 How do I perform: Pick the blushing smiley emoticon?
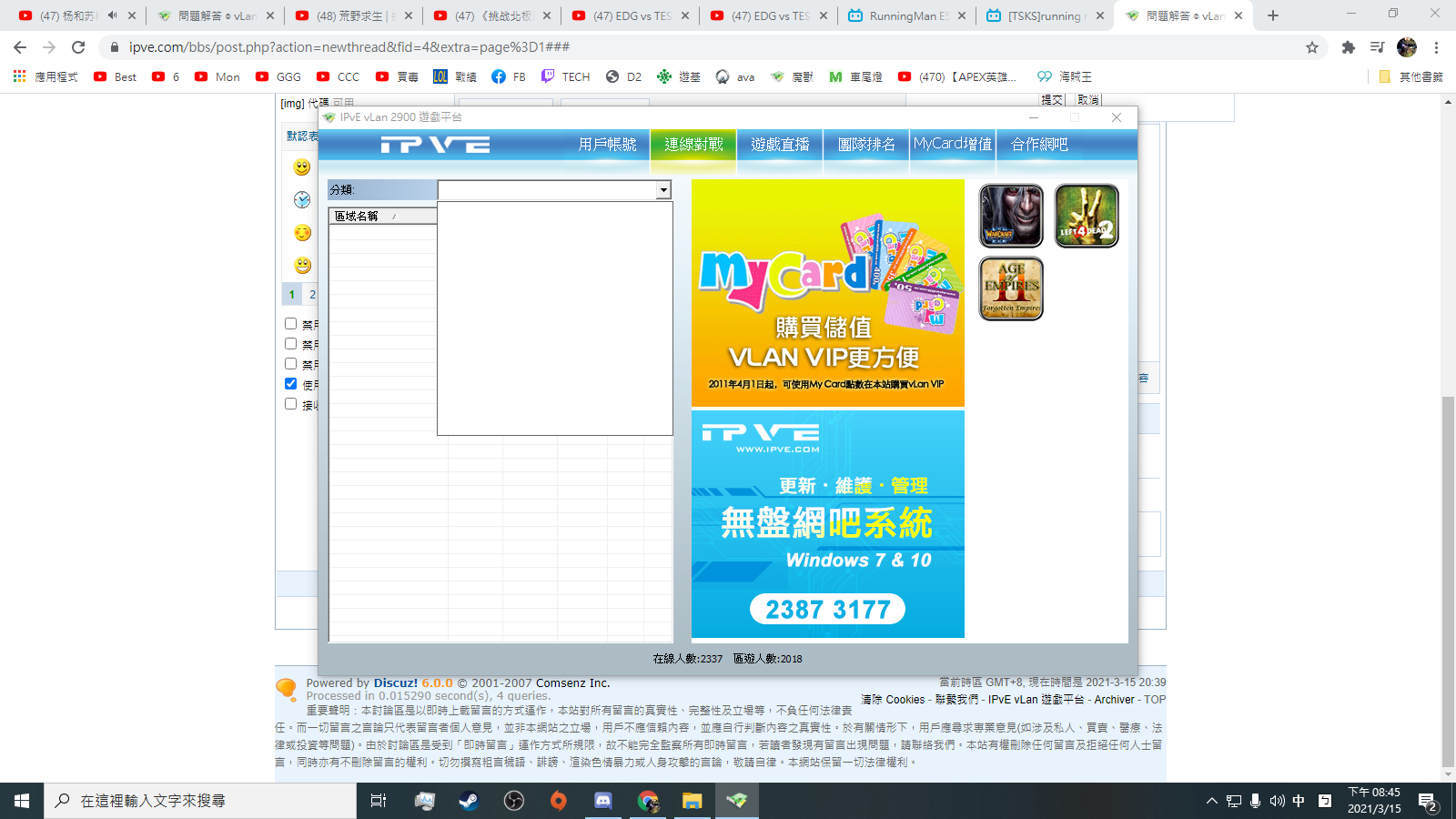point(302,233)
